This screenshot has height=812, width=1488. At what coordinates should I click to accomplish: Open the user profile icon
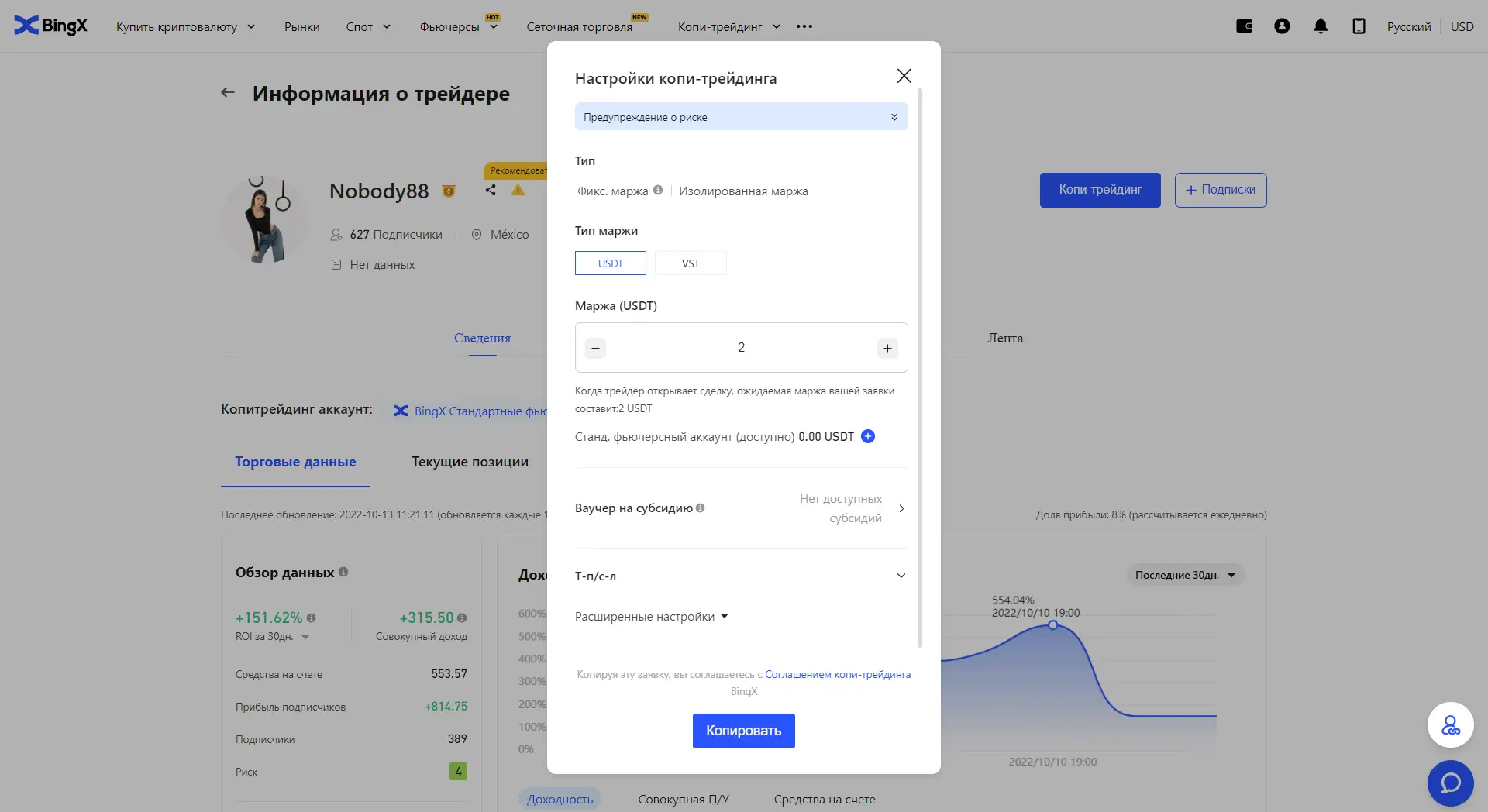[1282, 26]
